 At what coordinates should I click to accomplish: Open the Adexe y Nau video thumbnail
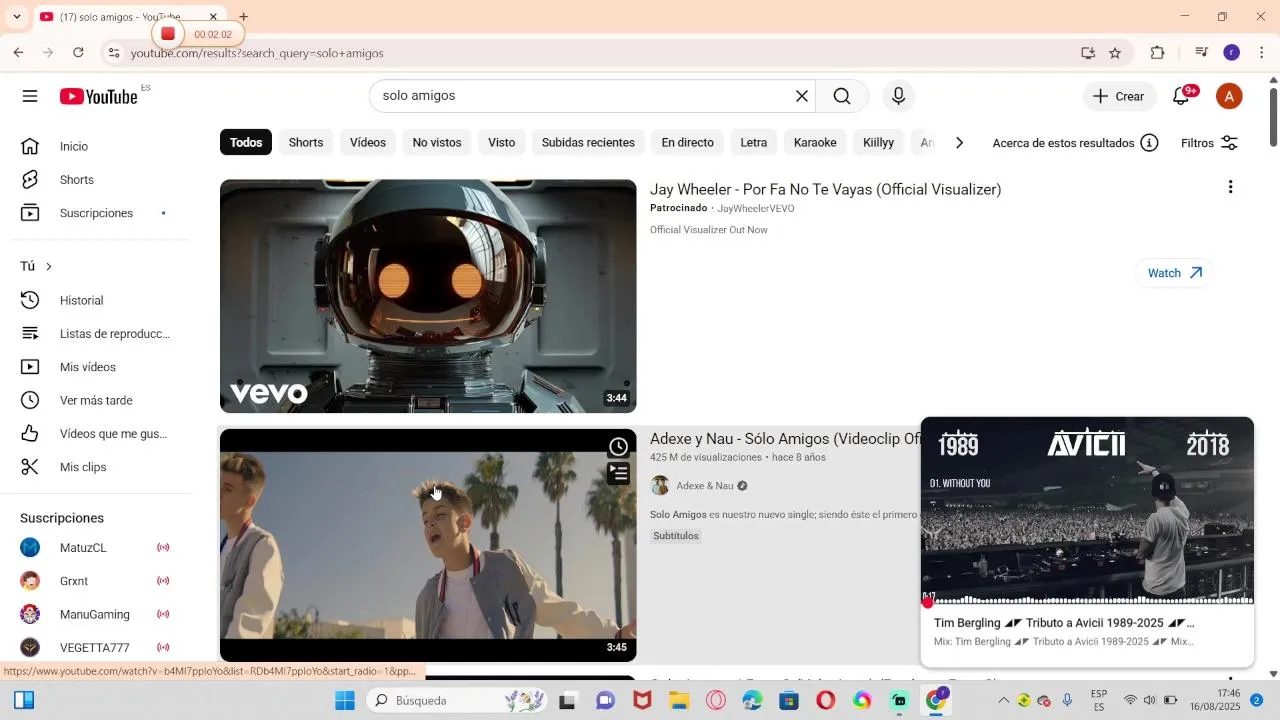[428, 545]
